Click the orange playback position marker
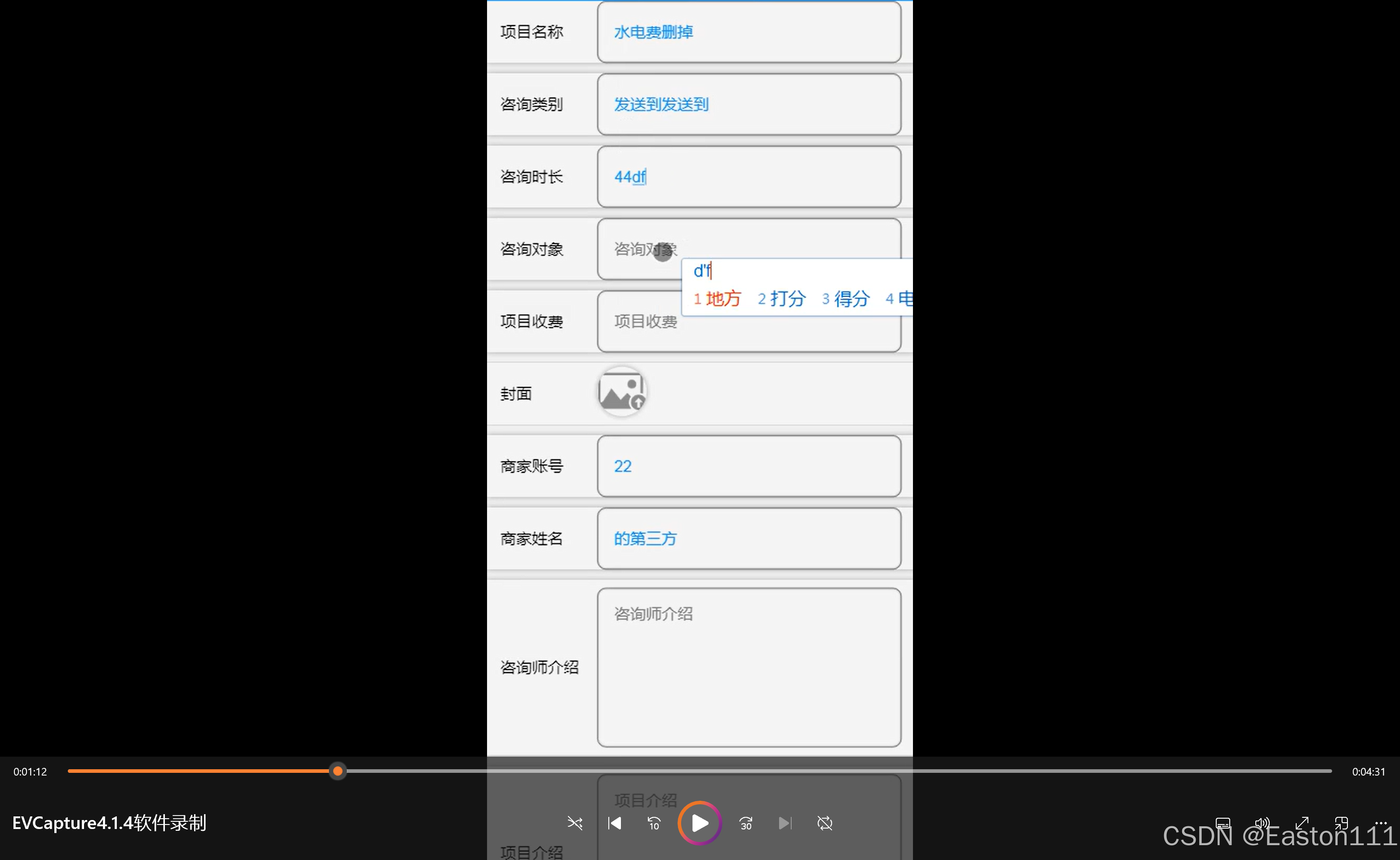1400x860 pixels. tap(338, 771)
